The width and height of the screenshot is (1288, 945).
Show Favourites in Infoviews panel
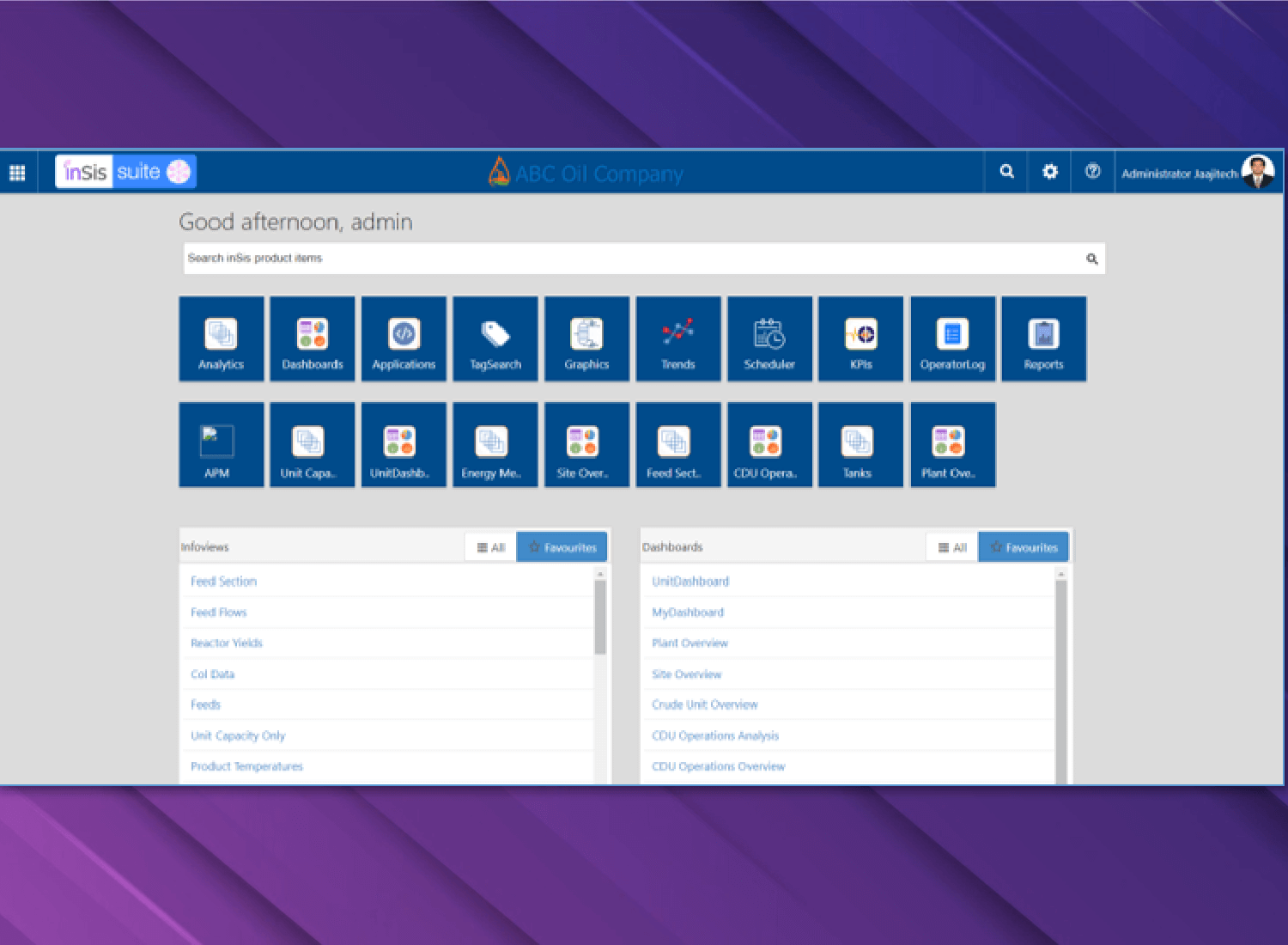pos(562,547)
